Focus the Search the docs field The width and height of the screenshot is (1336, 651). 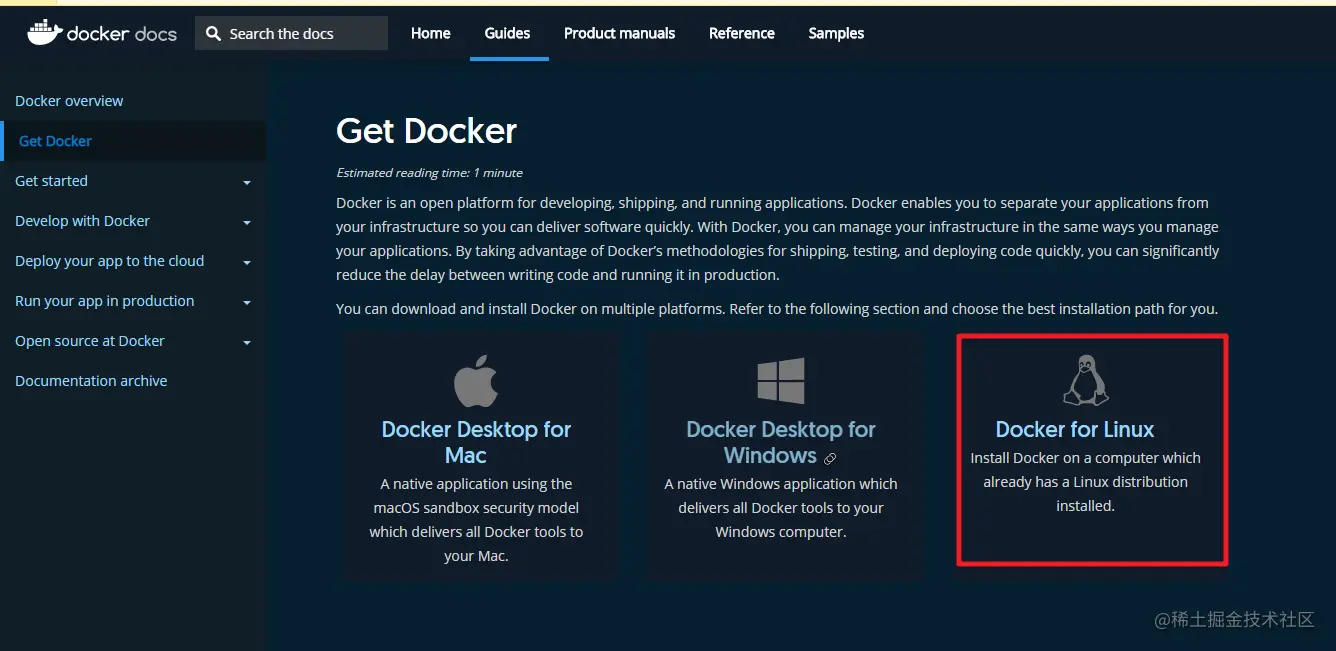pyautogui.click(x=291, y=33)
